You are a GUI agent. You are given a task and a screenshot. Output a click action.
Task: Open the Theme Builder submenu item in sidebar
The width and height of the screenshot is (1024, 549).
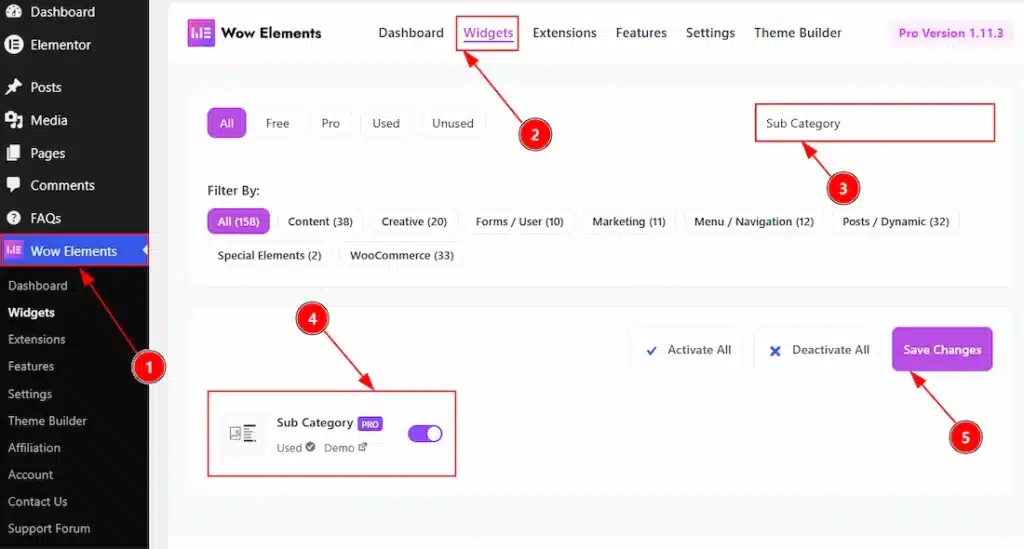click(x=47, y=421)
